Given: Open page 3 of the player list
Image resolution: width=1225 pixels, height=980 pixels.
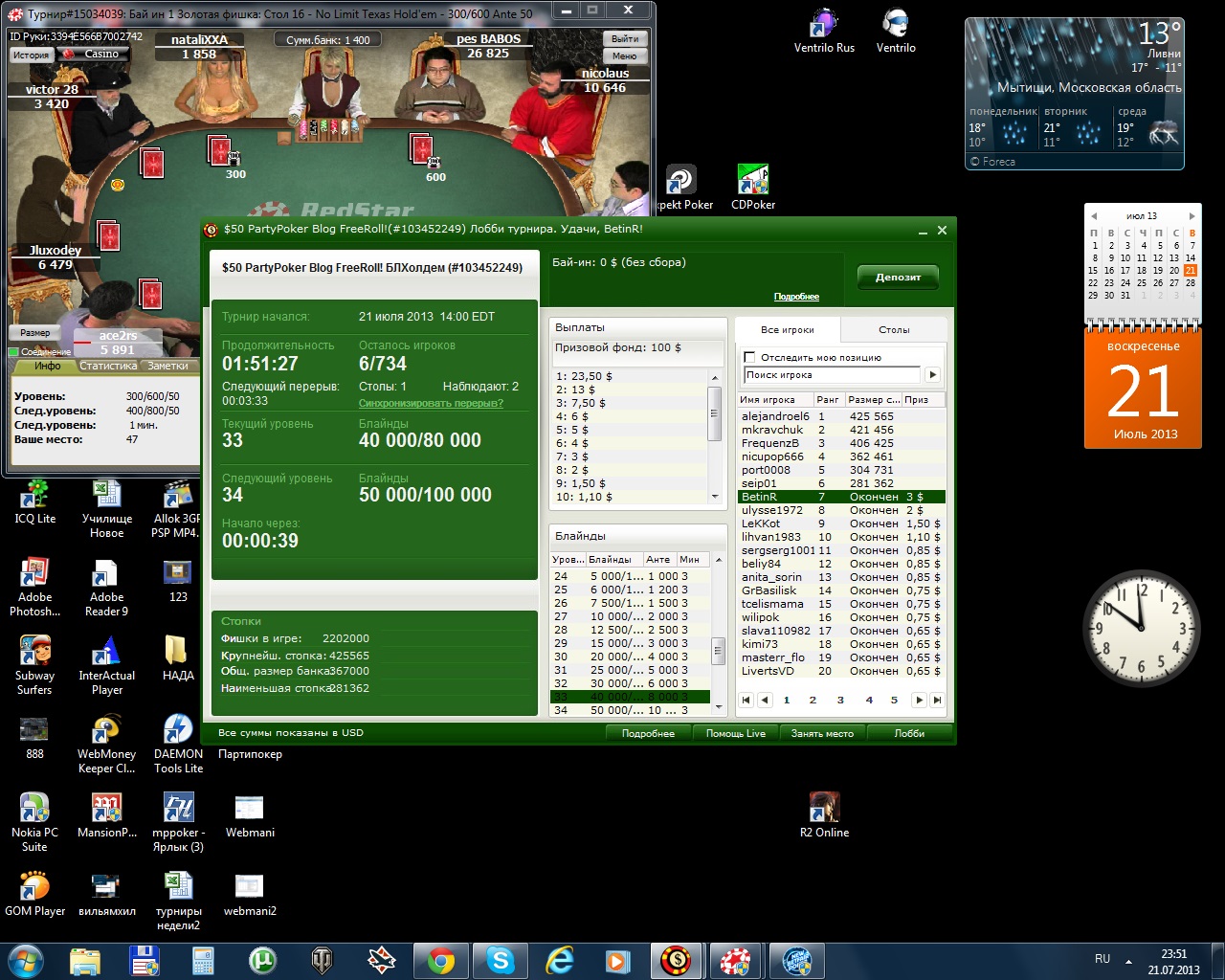Looking at the screenshot, I should coord(840,701).
